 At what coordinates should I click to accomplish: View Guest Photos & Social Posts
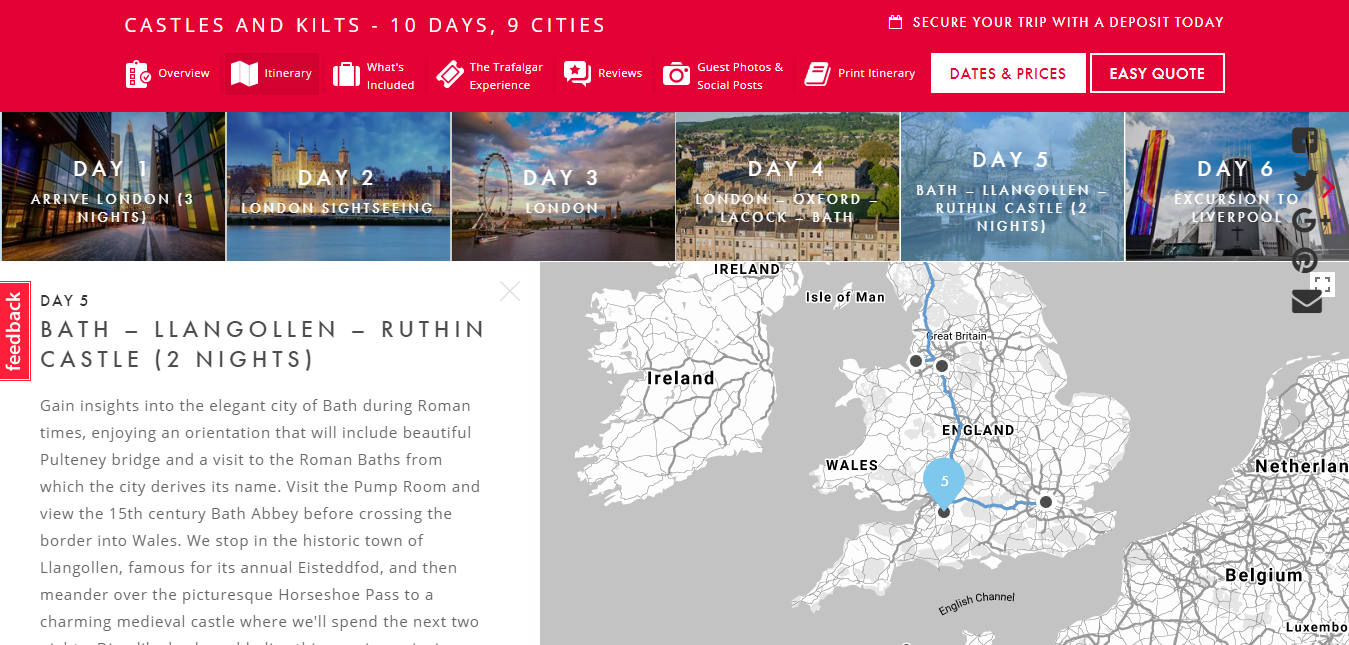click(x=724, y=75)
